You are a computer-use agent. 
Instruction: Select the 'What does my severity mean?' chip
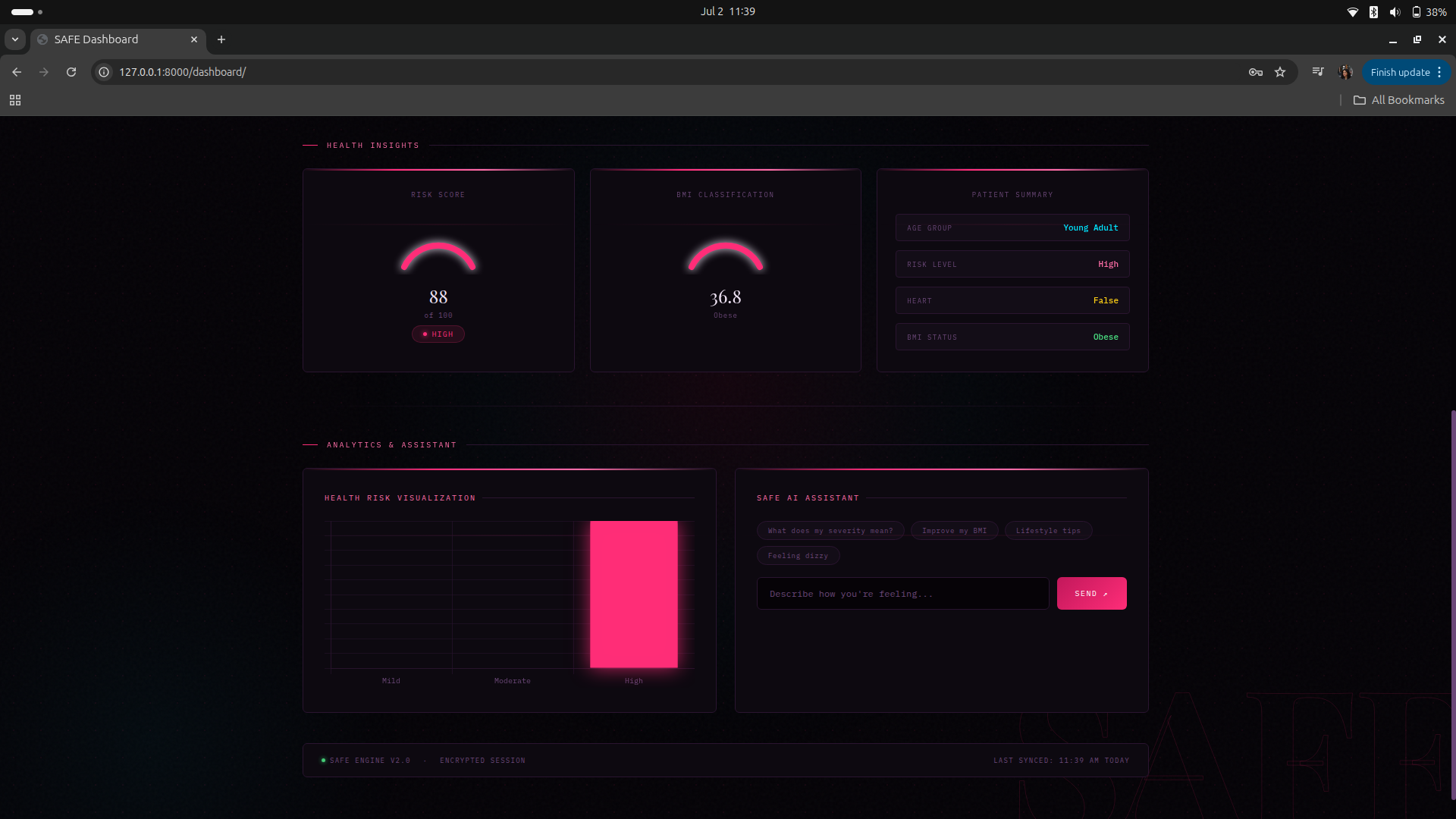tap(830, 531)
